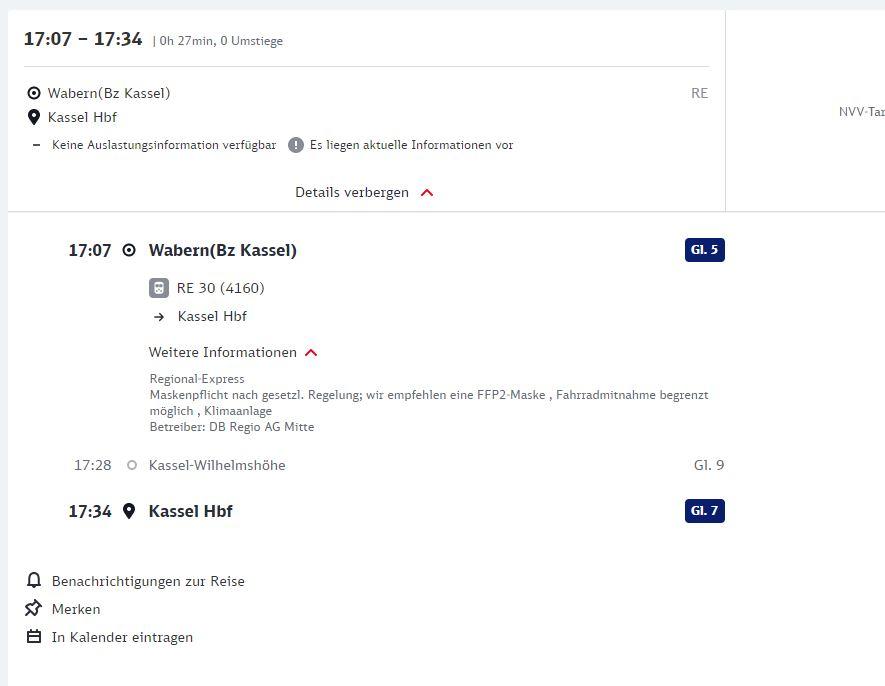Click the Gl. 7 platform badge
The height and width of the screenshot is (686, 885).
tap(704, 511)
